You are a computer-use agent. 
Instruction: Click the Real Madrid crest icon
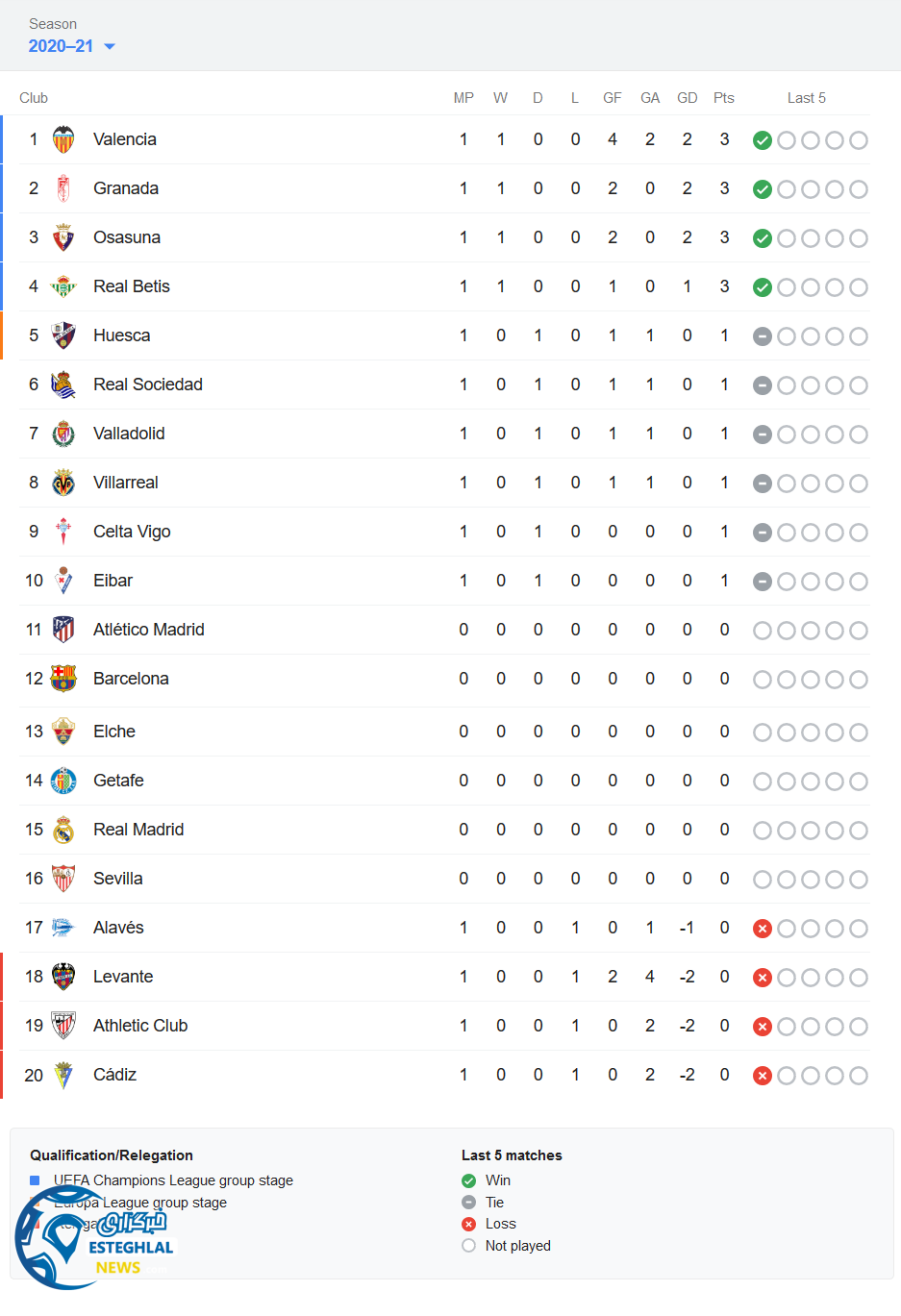pos(63,830)
